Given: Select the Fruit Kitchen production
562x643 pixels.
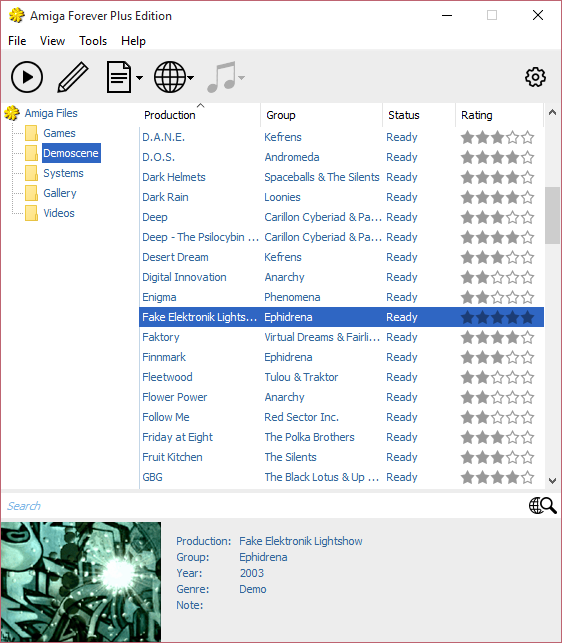Looking at the screenshot, I should point(172,457).
